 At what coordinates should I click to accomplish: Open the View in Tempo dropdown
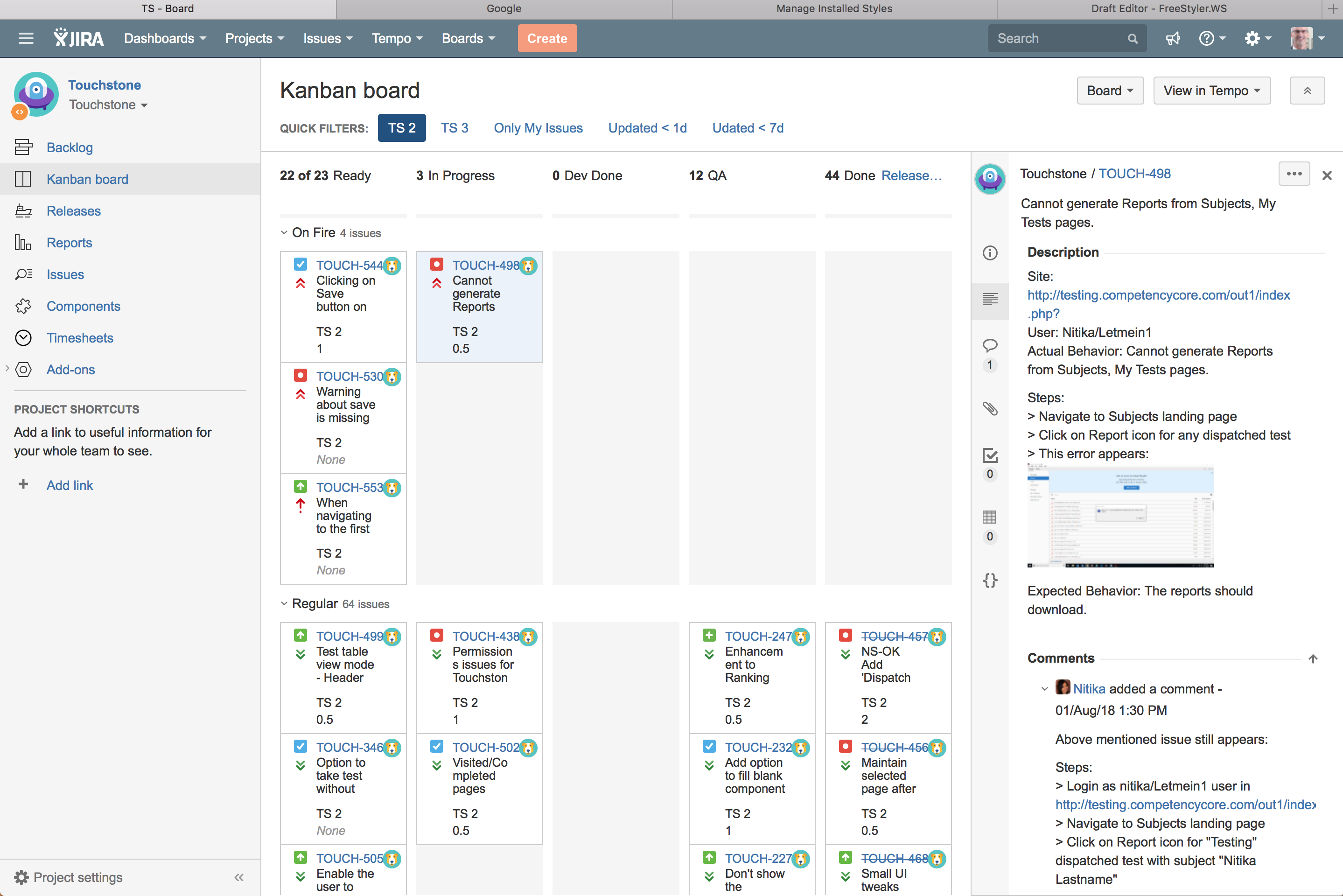click(1211, 91)
